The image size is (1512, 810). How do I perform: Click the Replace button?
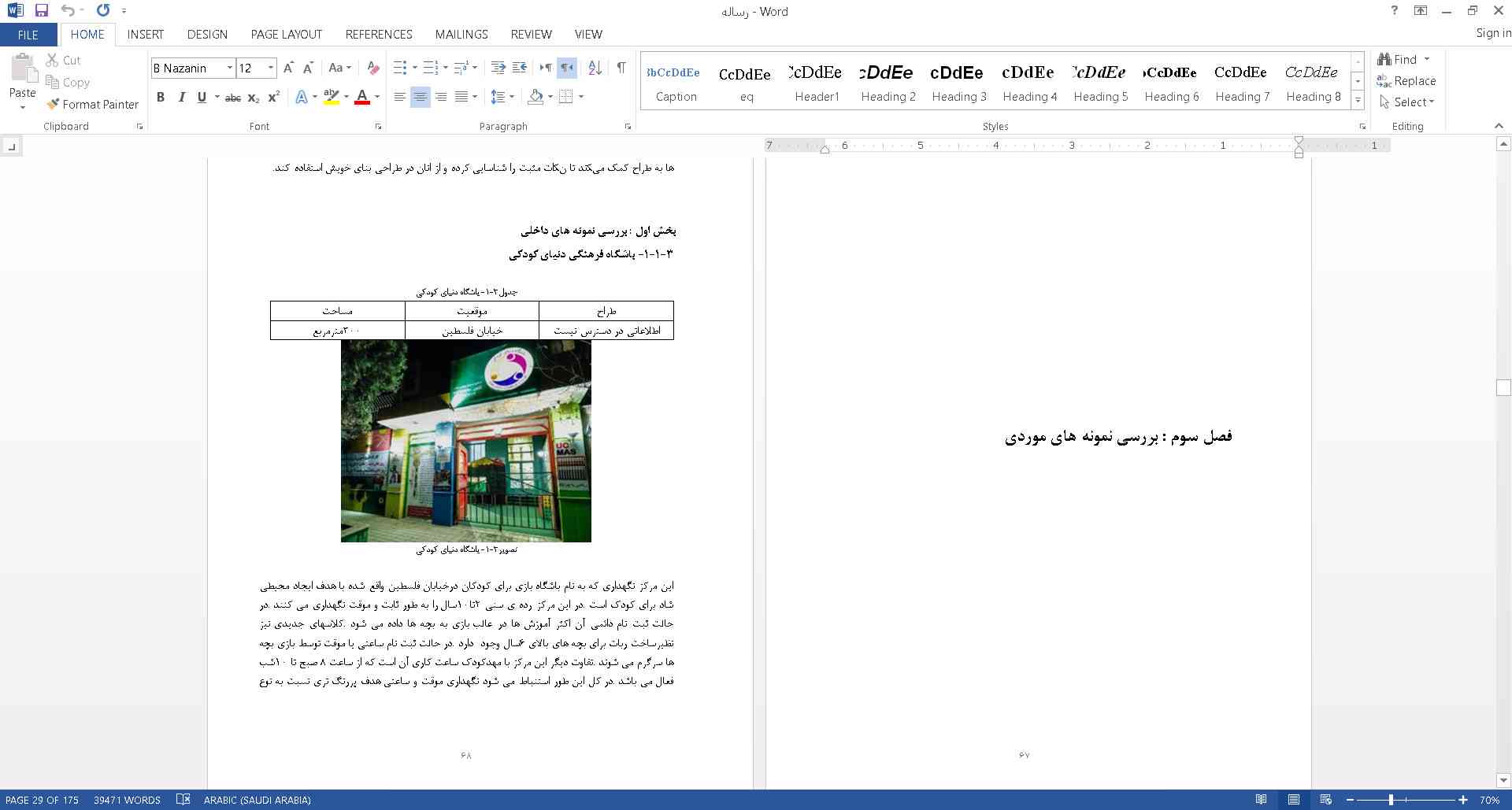[1406, 81]
